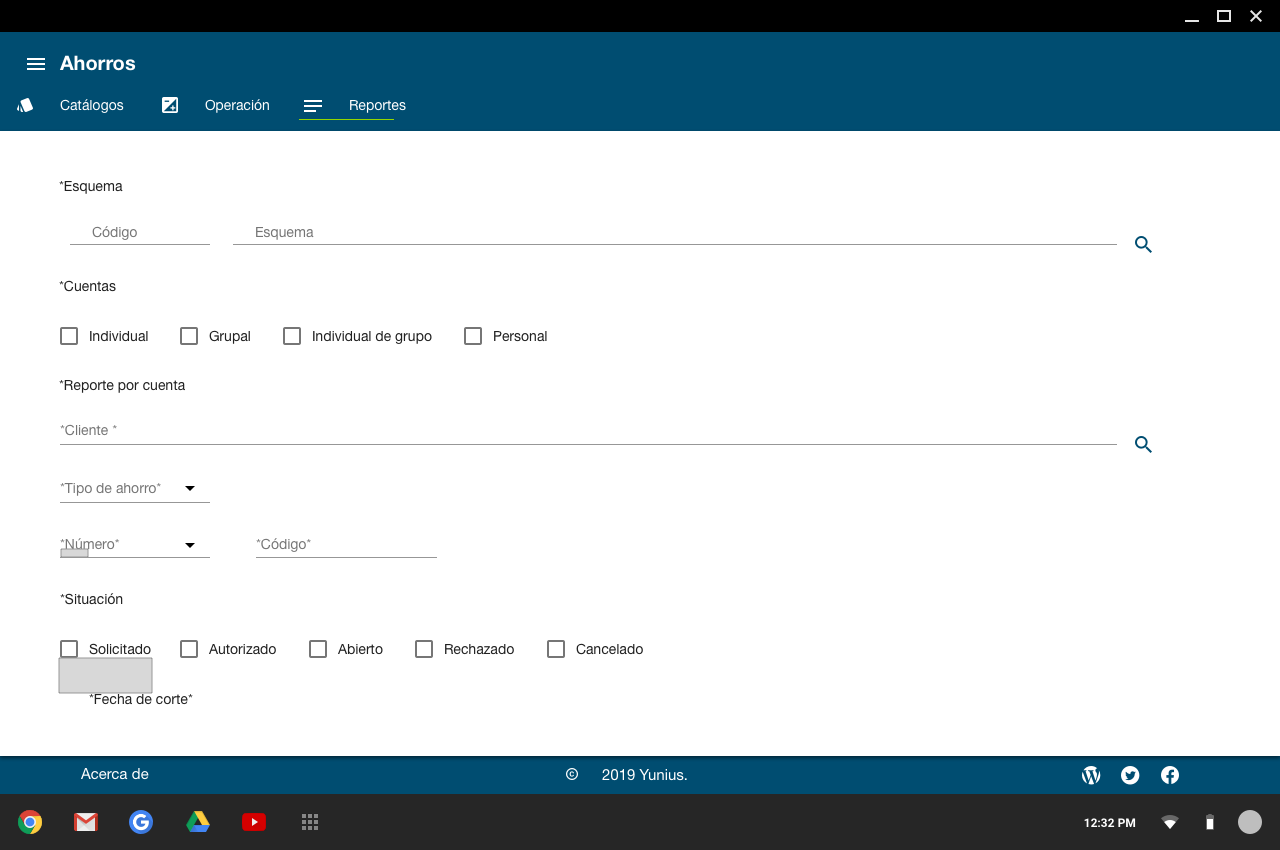Open the WordPress link in footer
The height and width of the screenshot is (850, 1280).
point(1091,775)
